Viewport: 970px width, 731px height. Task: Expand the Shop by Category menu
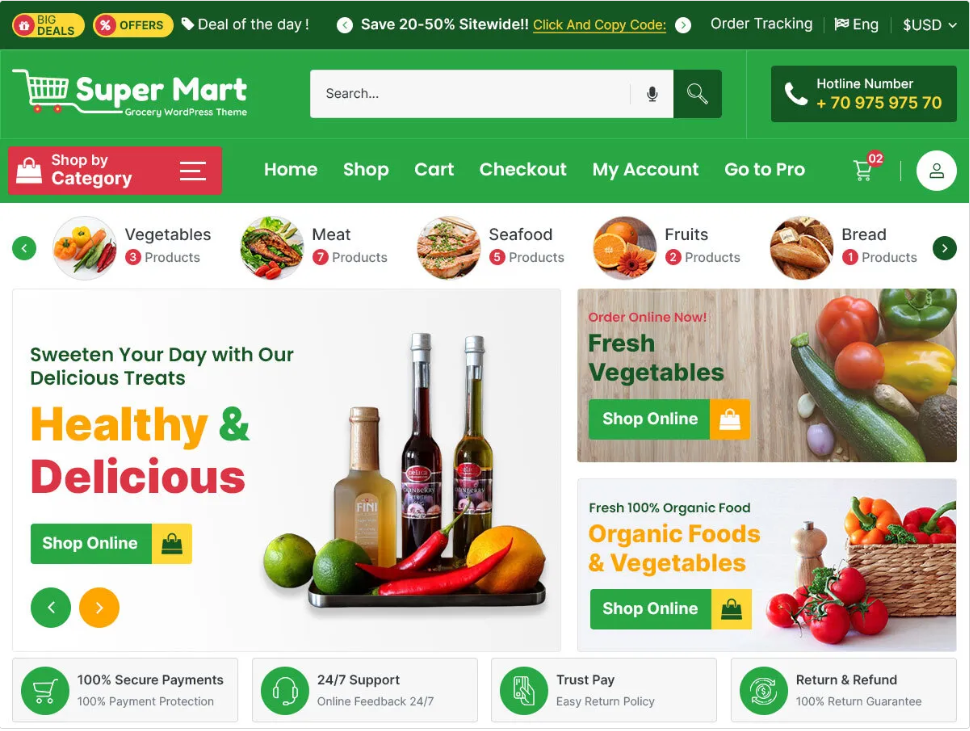[115, 171]
